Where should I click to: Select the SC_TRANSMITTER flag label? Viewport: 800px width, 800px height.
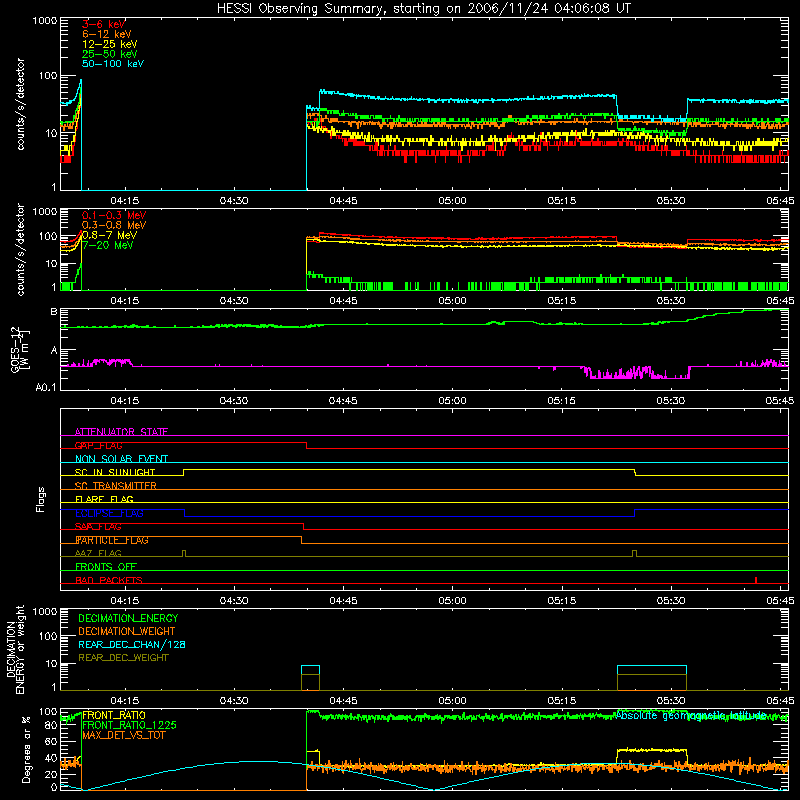(115, 486)
